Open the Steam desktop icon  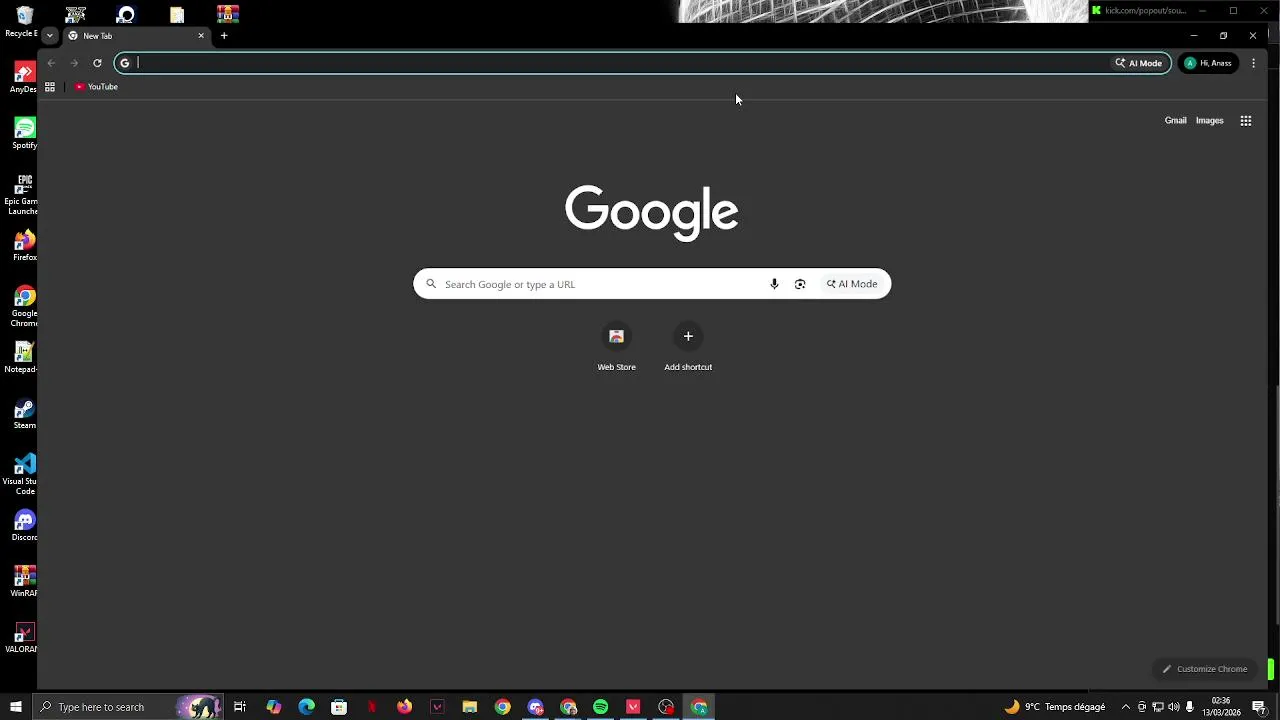(24, 413)
